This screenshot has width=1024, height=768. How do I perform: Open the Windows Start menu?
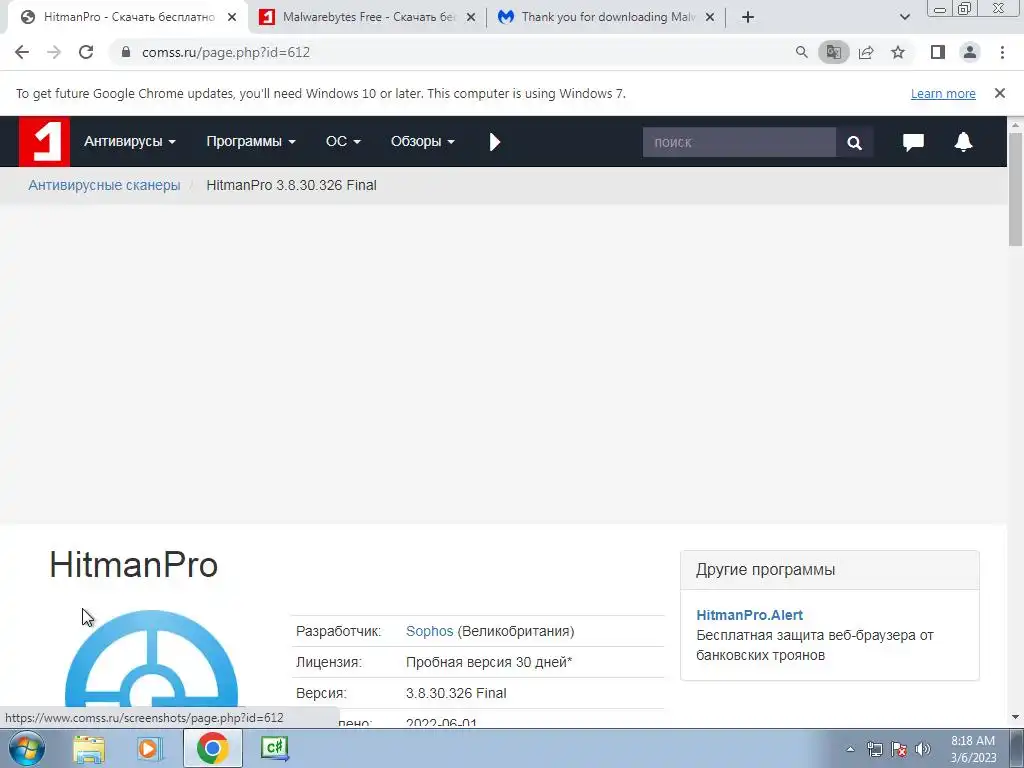tap(26, 748)
